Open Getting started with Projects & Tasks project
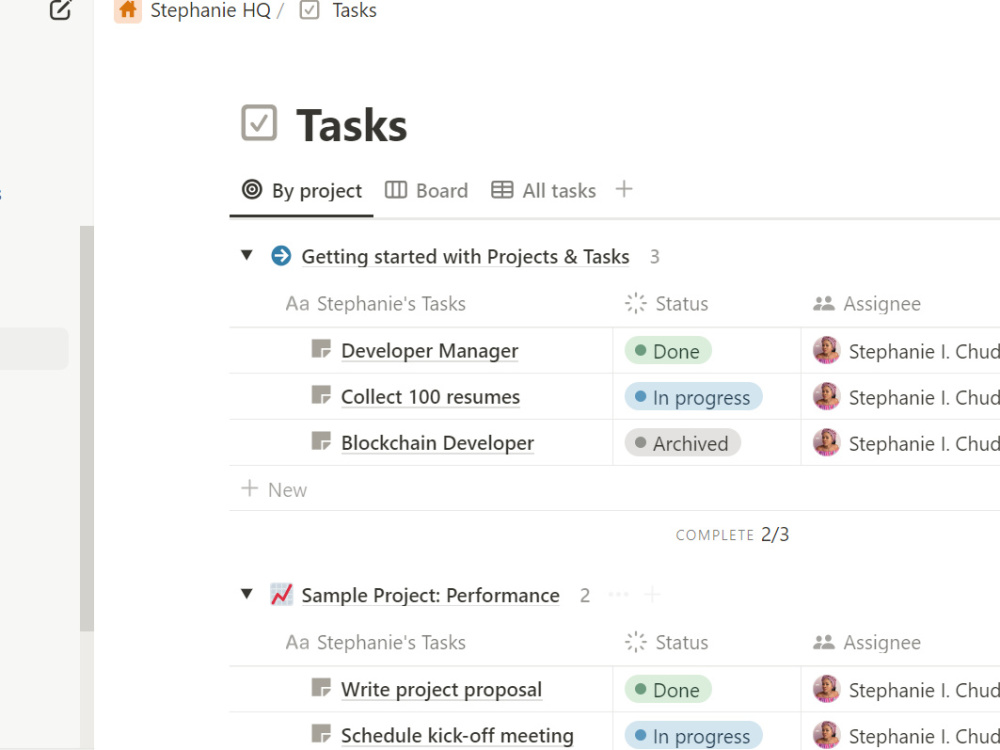Viewport: 1000px width, 750px height. tap(466, 256)
